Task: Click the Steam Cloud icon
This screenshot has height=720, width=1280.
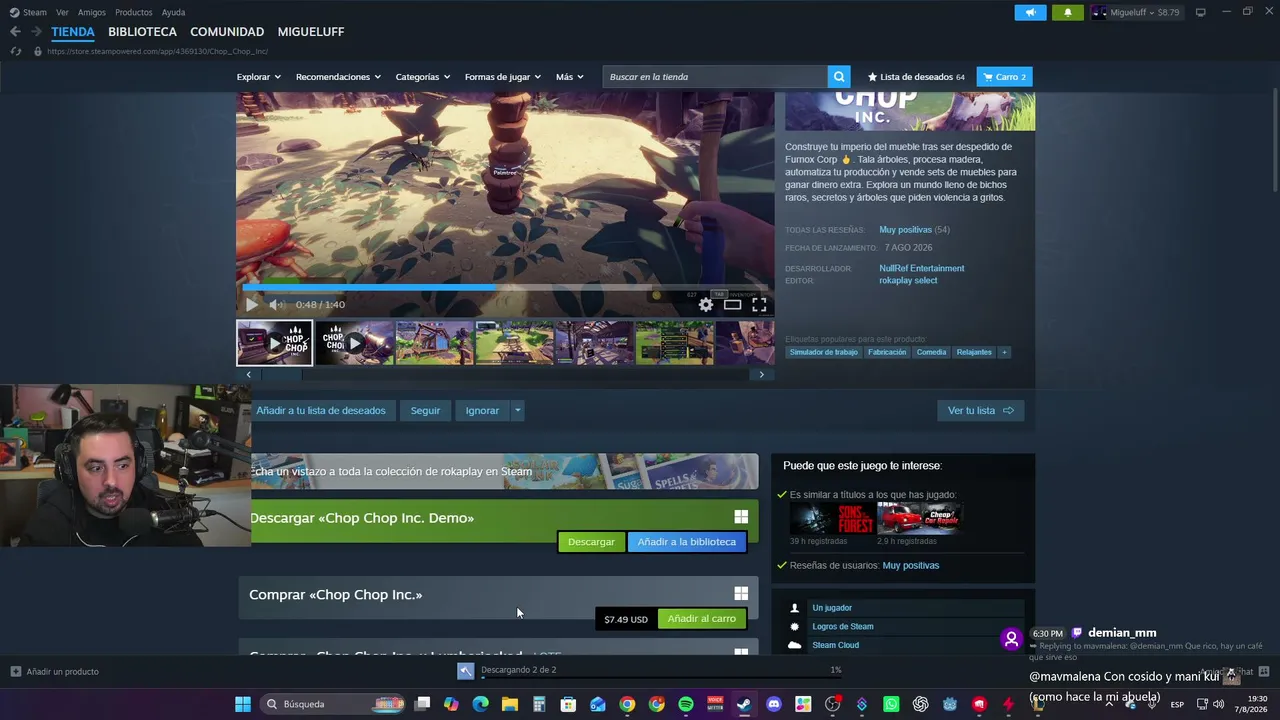Action: [x=795, y=645]
